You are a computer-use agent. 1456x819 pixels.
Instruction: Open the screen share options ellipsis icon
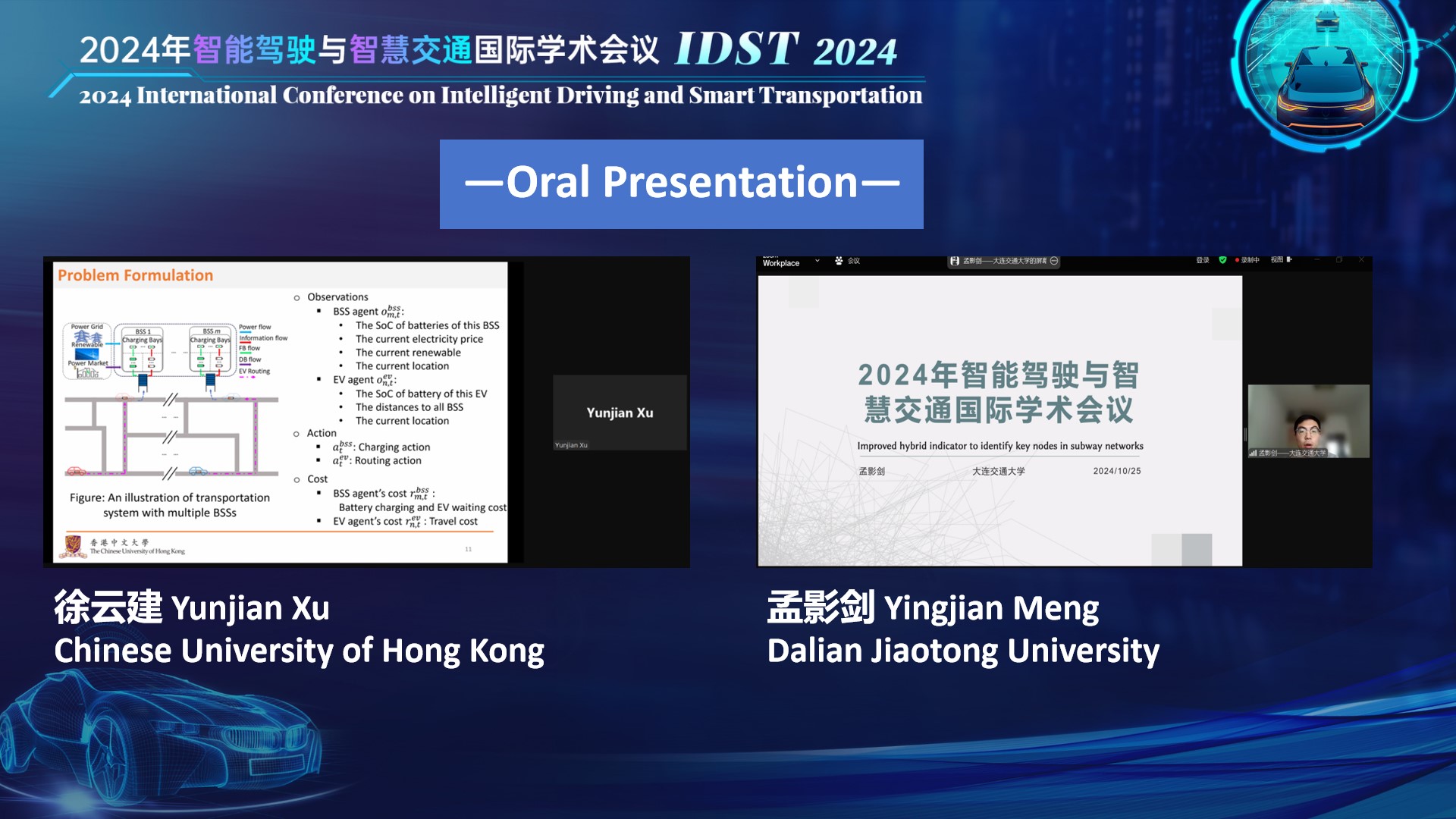1054,261
